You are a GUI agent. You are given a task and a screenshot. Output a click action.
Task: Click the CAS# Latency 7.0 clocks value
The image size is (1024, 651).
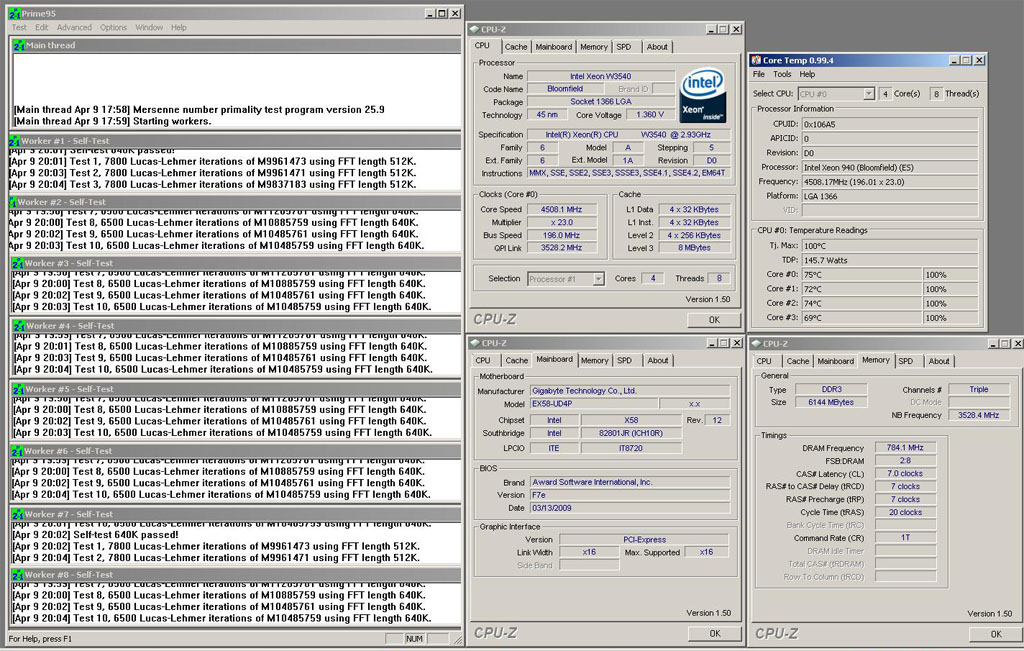(x=905, y=473)
